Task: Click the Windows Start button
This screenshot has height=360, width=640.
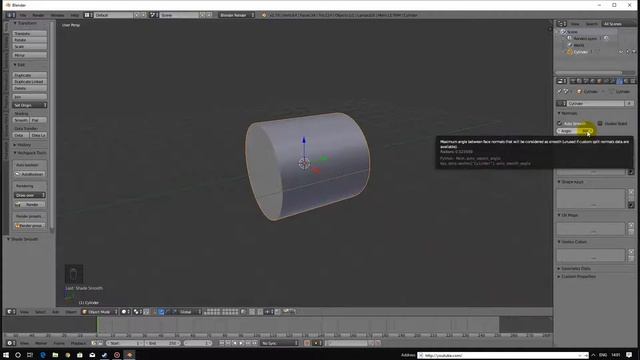Action: pyautogui.click(x=6, y=355)
